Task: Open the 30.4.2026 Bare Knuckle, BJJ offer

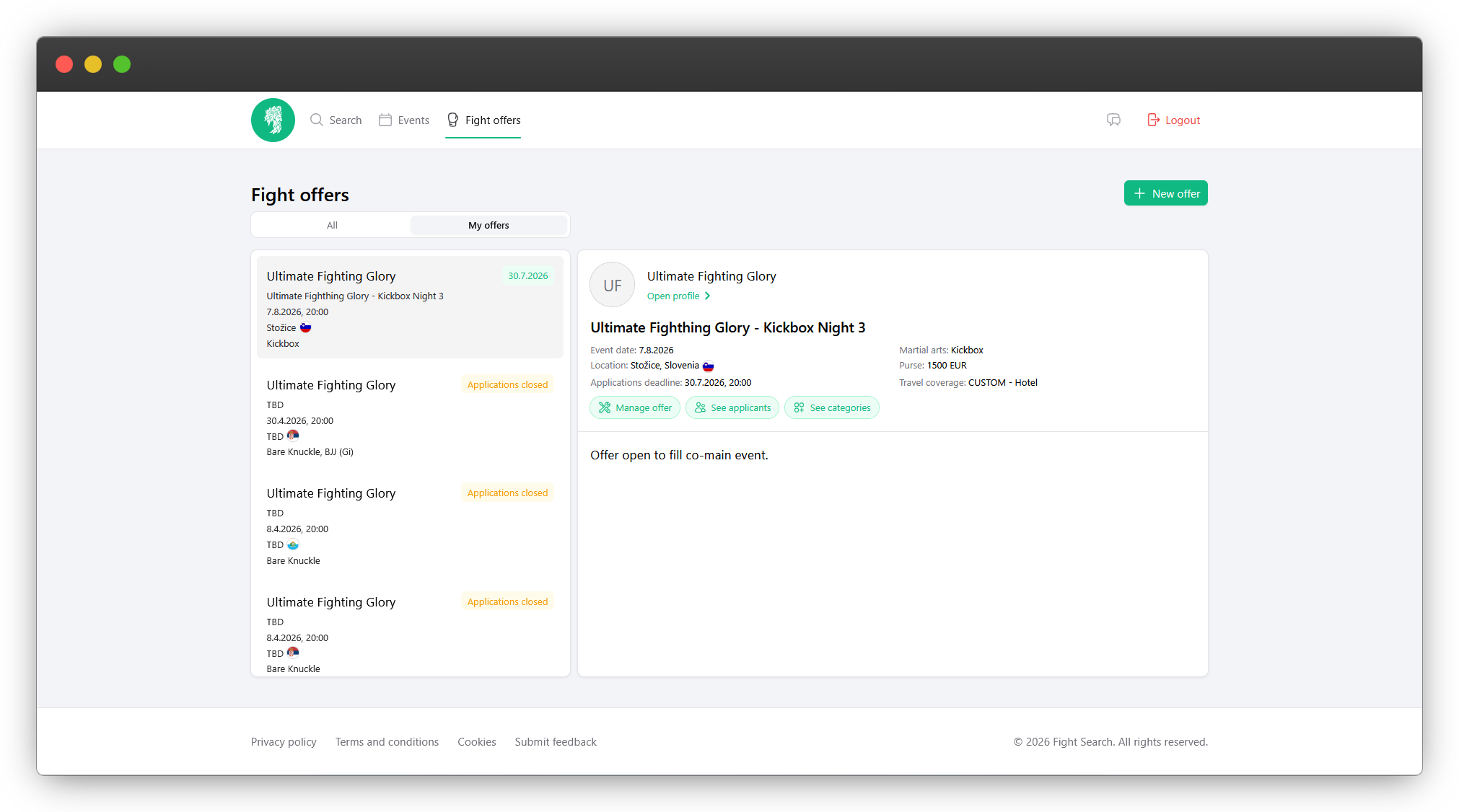Action: (x=410, y=417)
